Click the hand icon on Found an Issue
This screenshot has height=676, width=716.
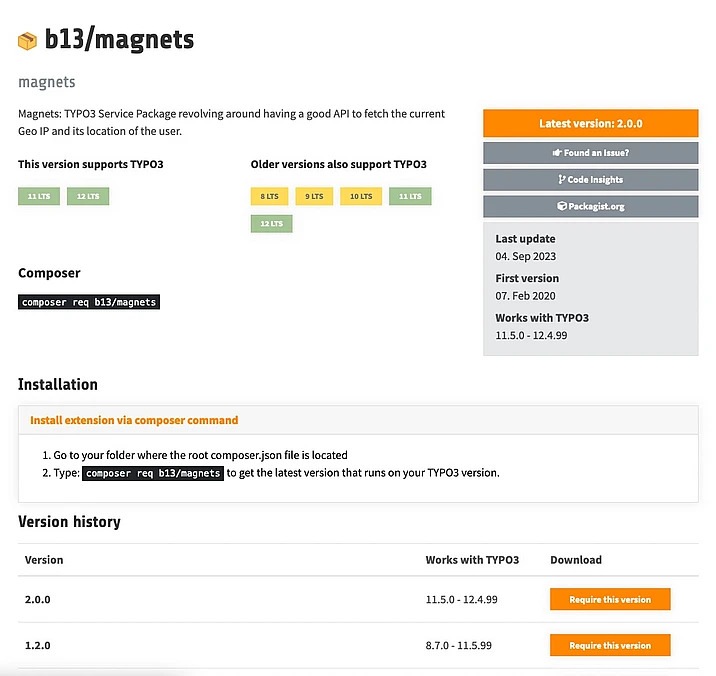point(557,153)
